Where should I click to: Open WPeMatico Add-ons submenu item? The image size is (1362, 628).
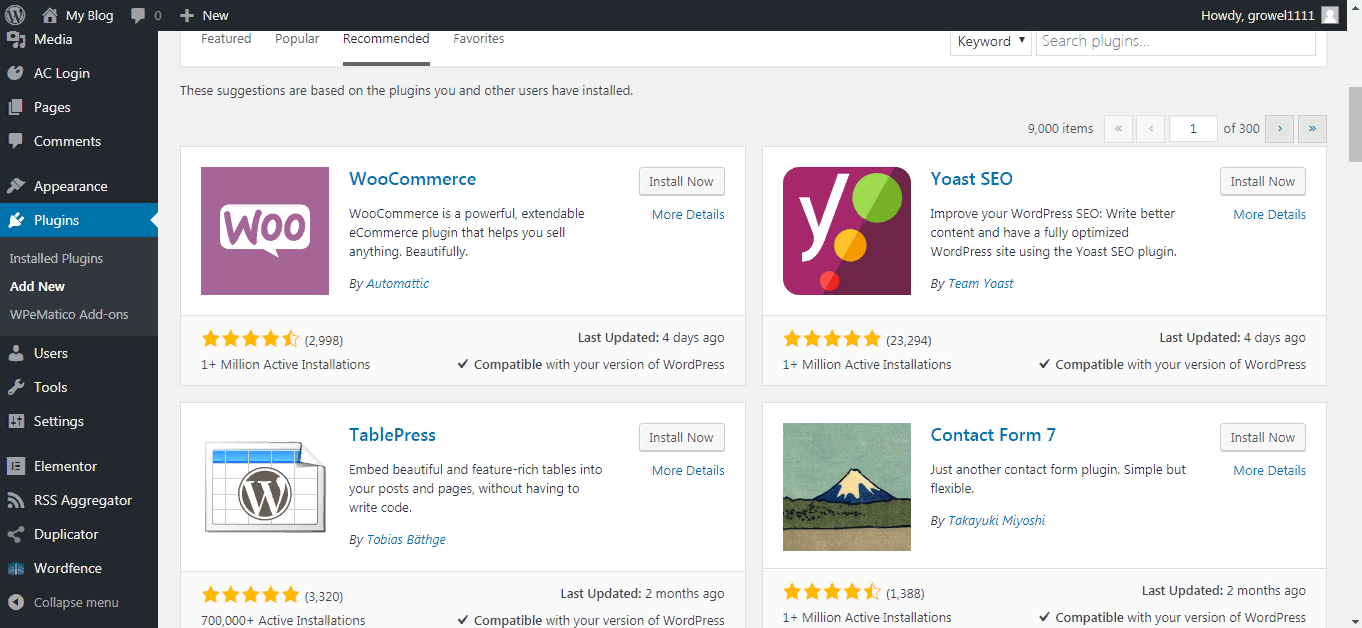coord(69,314)
